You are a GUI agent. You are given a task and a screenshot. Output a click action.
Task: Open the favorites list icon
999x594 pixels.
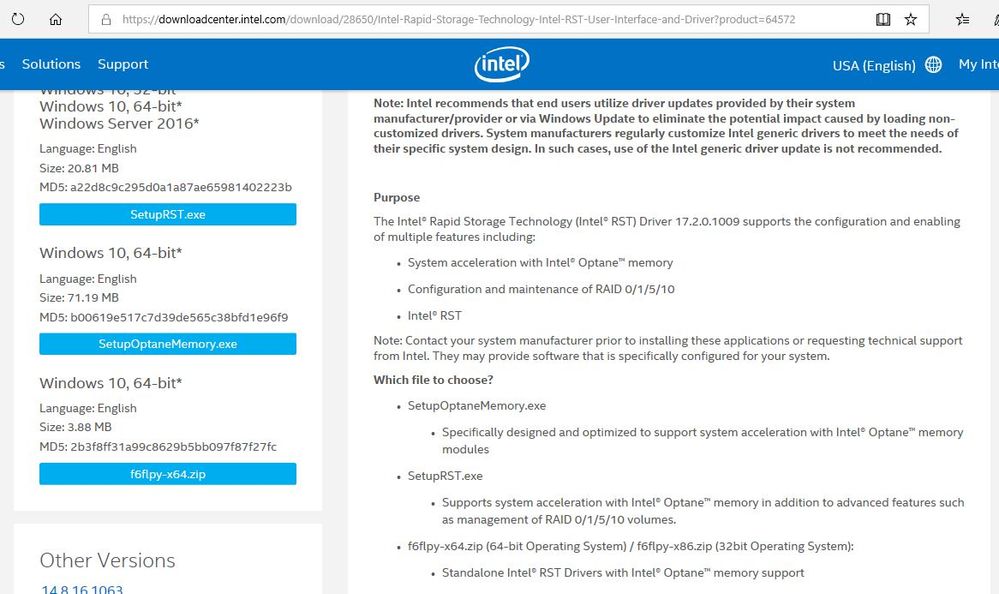click(962, 19)
